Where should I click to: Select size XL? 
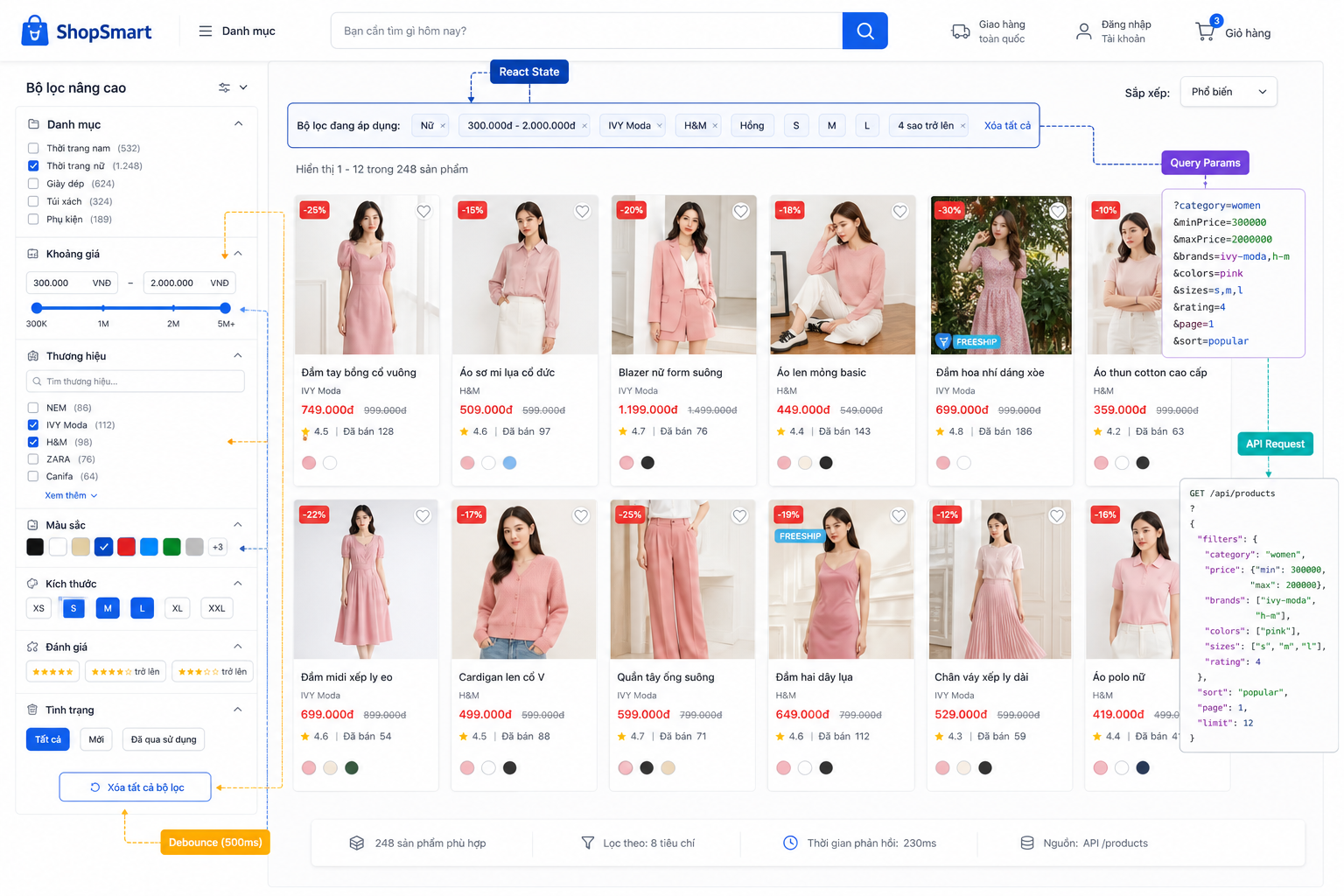click(178, 608)
